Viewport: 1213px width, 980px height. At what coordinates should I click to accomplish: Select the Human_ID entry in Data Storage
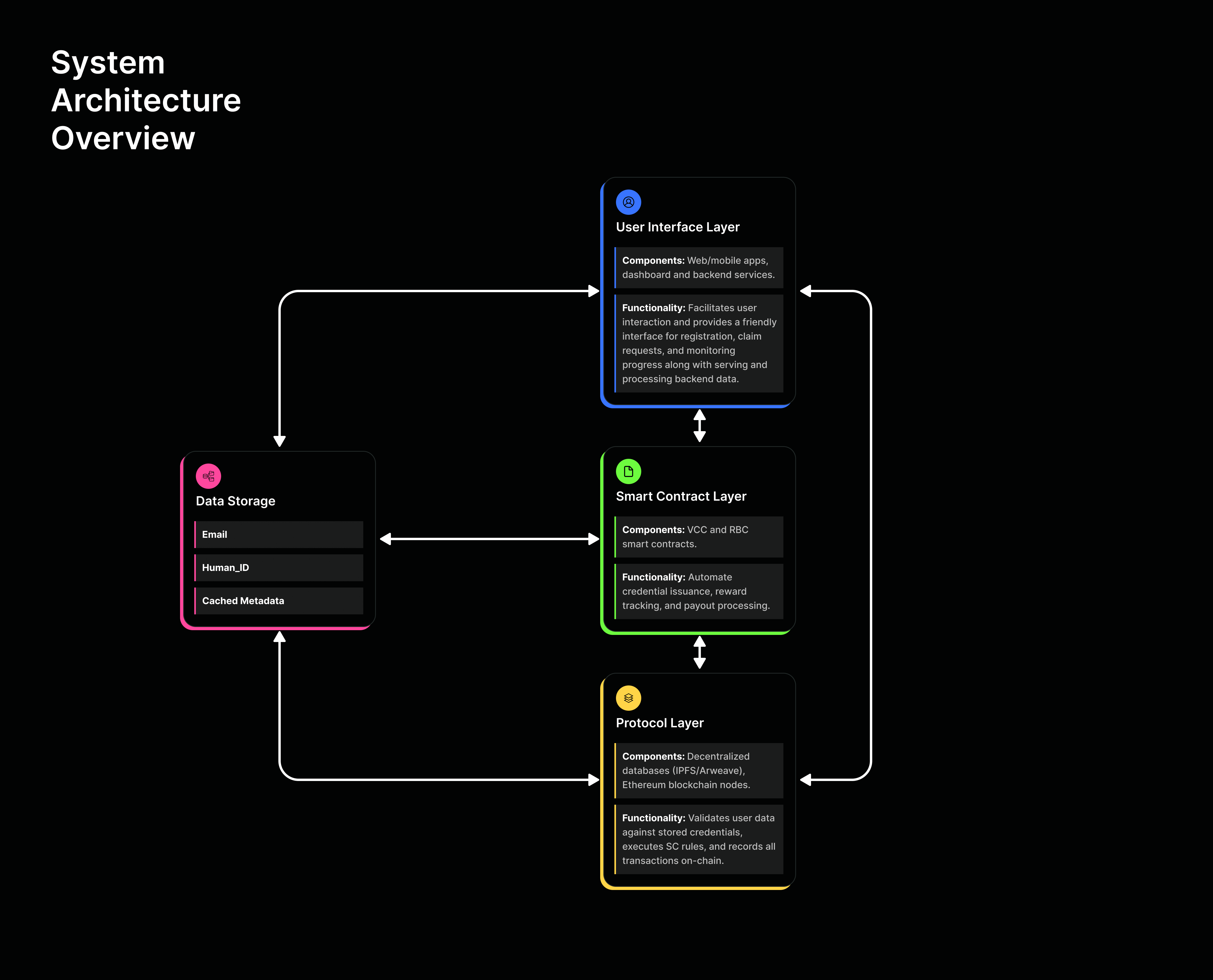click(279, 567)
